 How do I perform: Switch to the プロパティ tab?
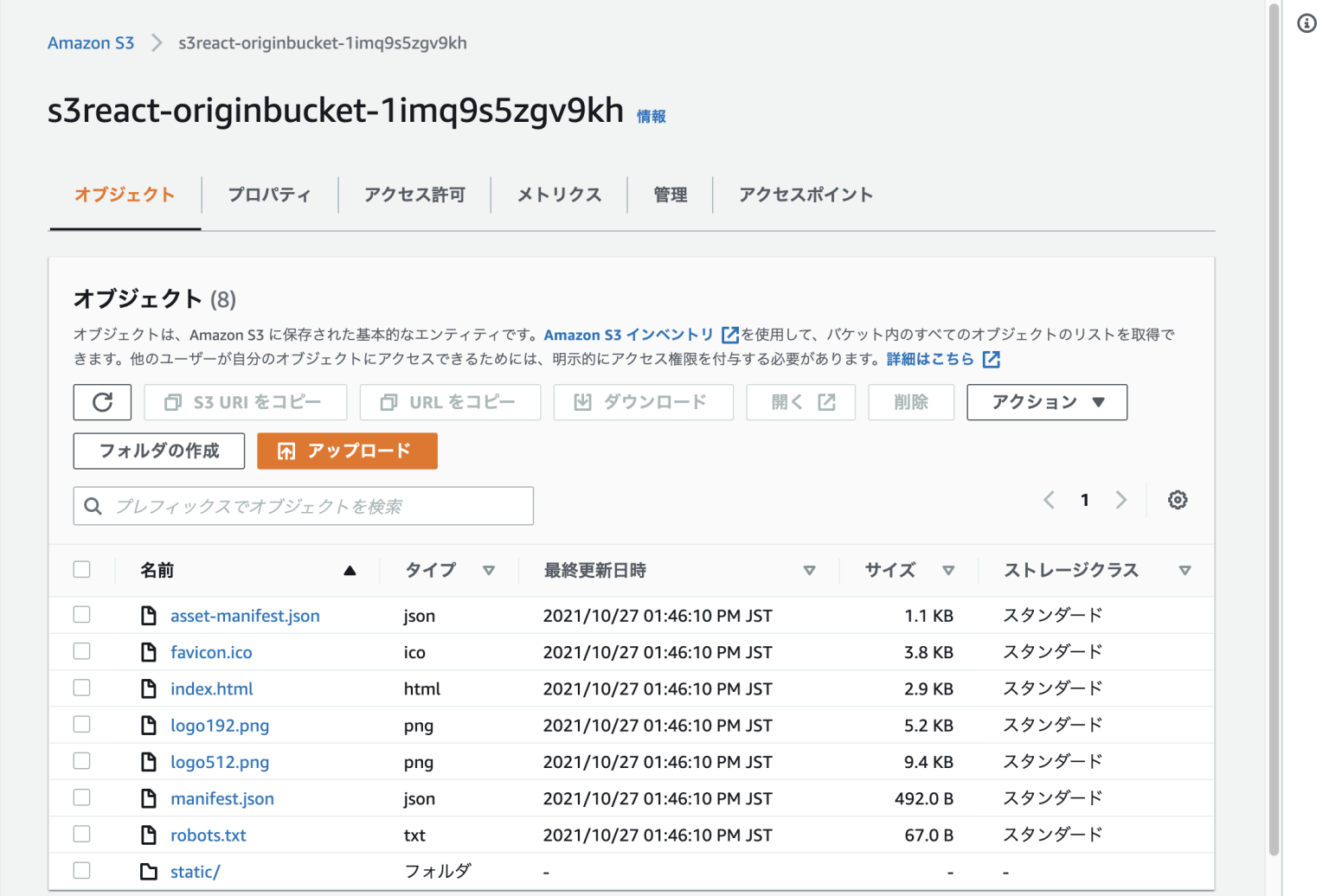[x=270, y=195]
